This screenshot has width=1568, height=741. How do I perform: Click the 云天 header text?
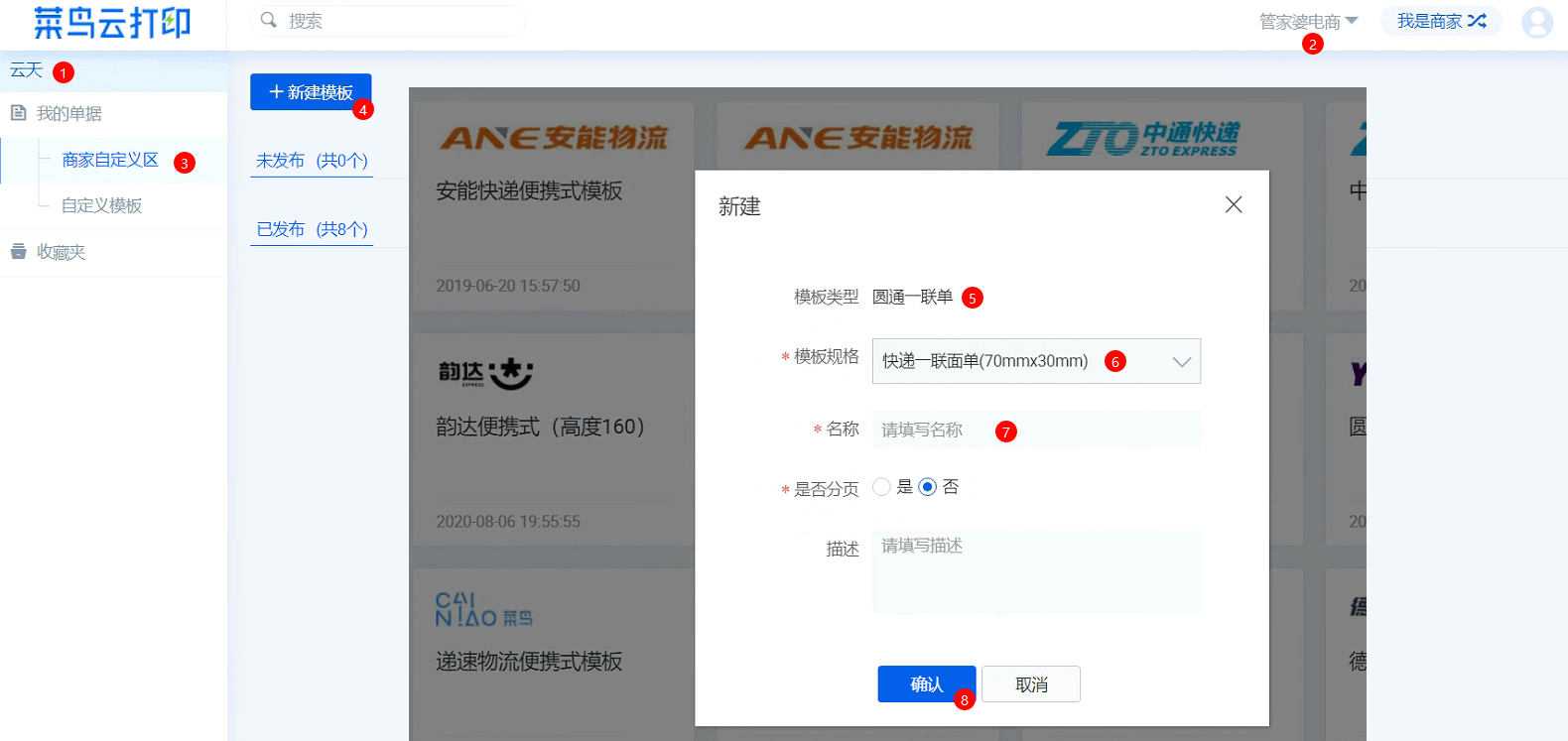[27, 70]
